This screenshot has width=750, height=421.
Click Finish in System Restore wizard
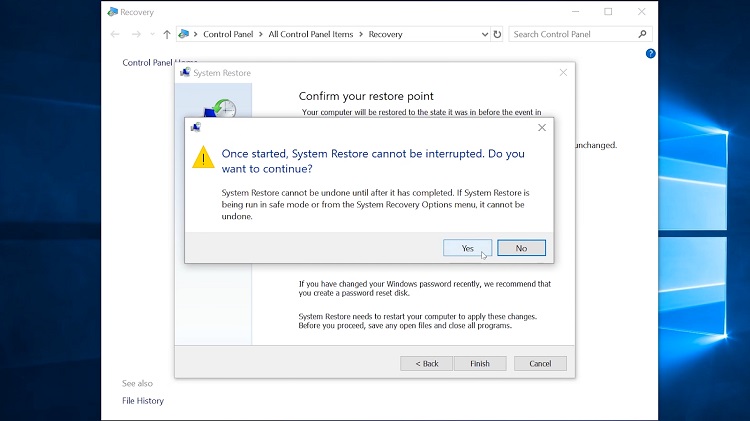tap(480, 364)
